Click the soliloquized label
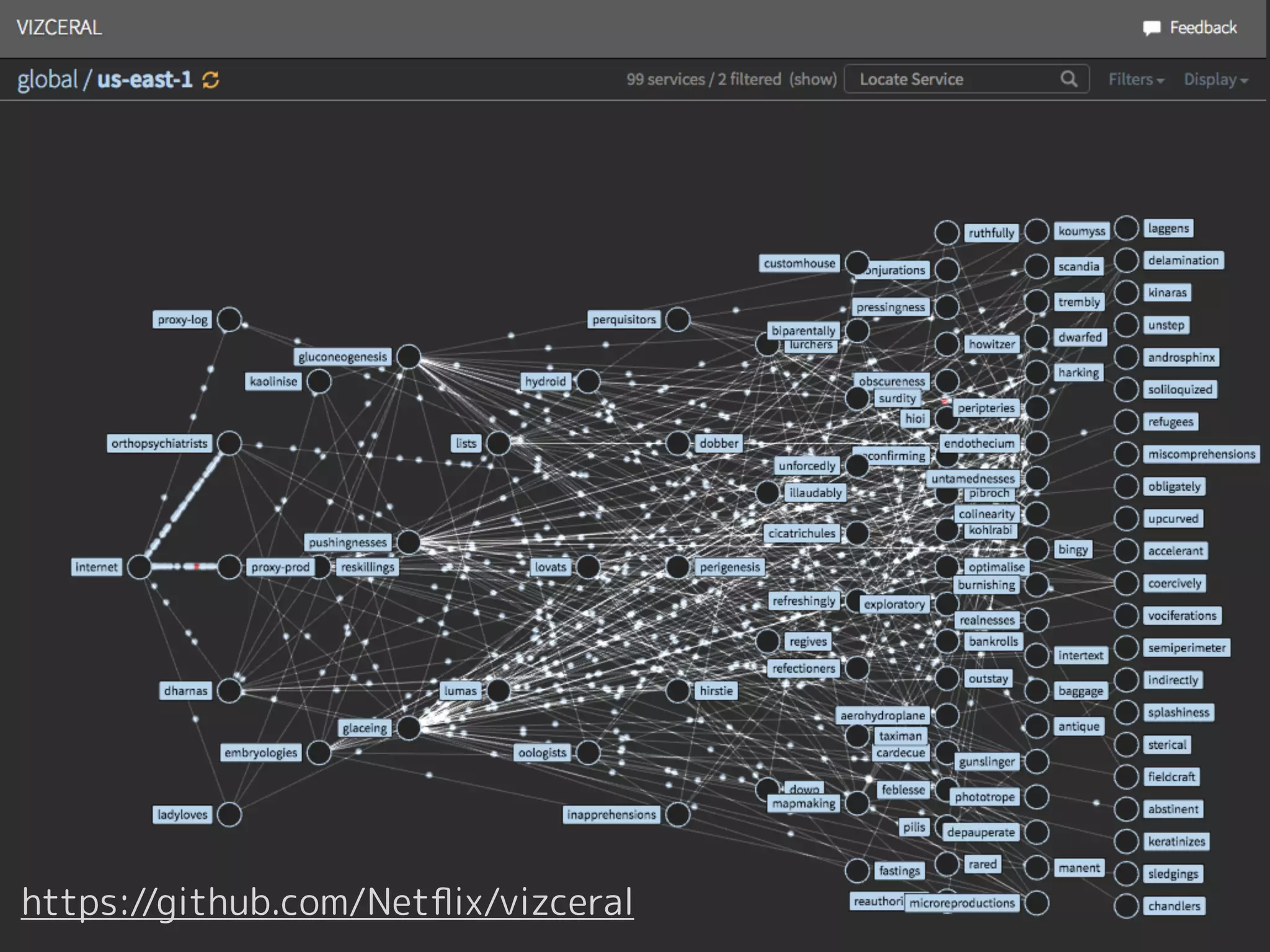This screenshot has height=952, width=1270. [1180, 389]
